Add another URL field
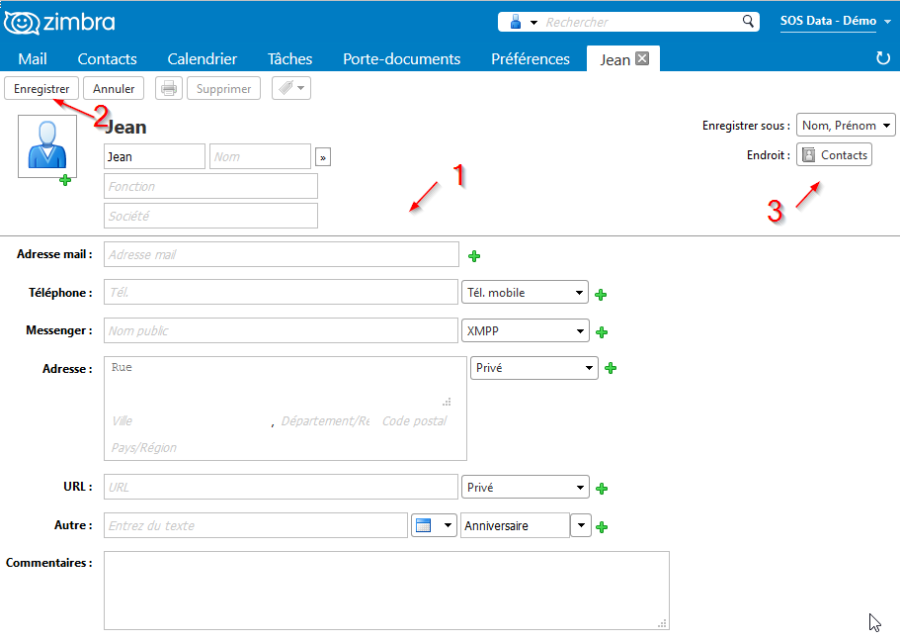Viewport: 900px width, 641px height. click(x=601, y=488)
